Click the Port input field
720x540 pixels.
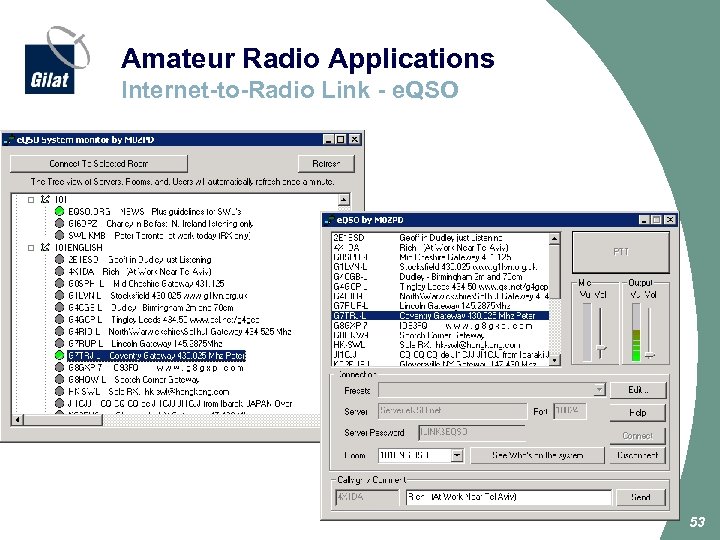pyautogui.click(x=569, y=411)
